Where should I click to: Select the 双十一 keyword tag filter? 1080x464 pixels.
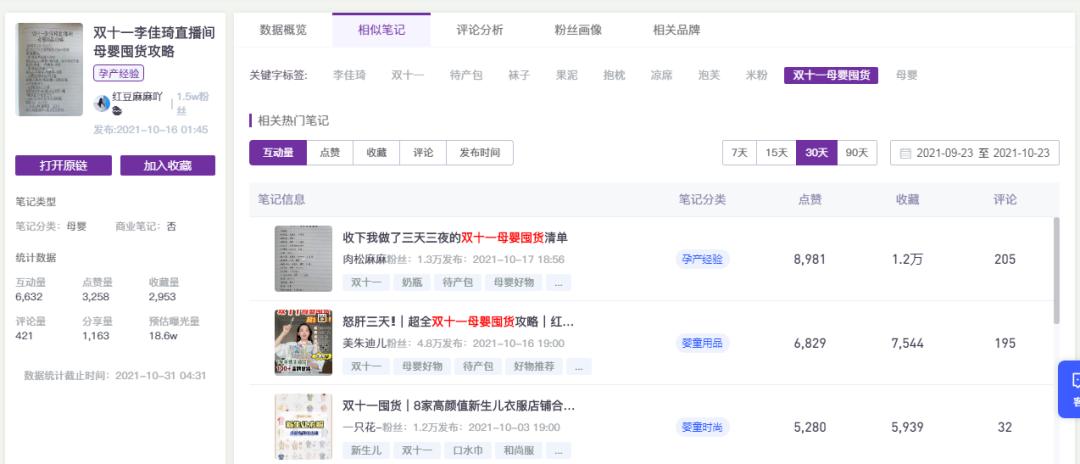408,75
